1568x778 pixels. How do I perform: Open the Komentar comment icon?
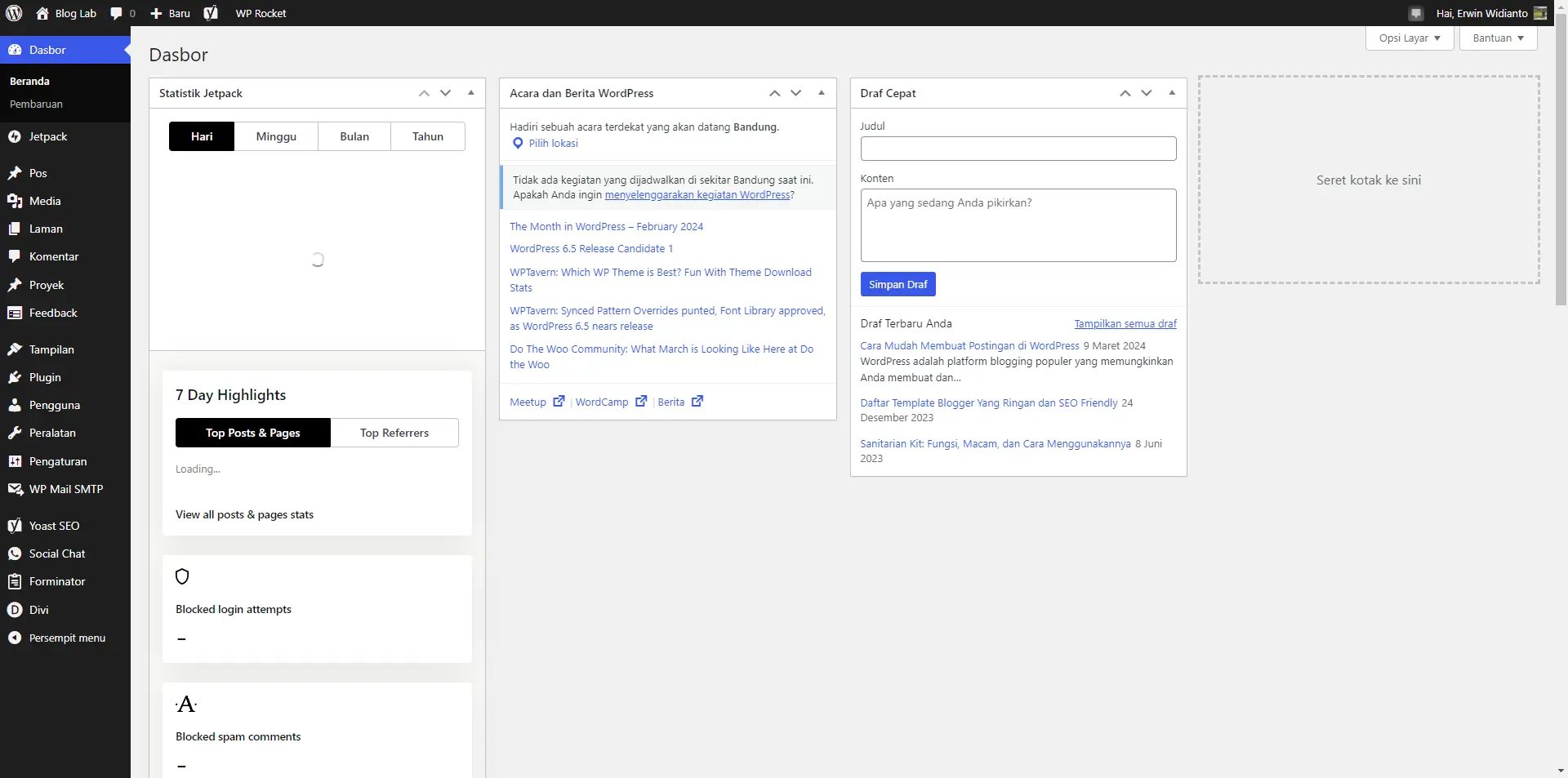(x=15, y=256)
